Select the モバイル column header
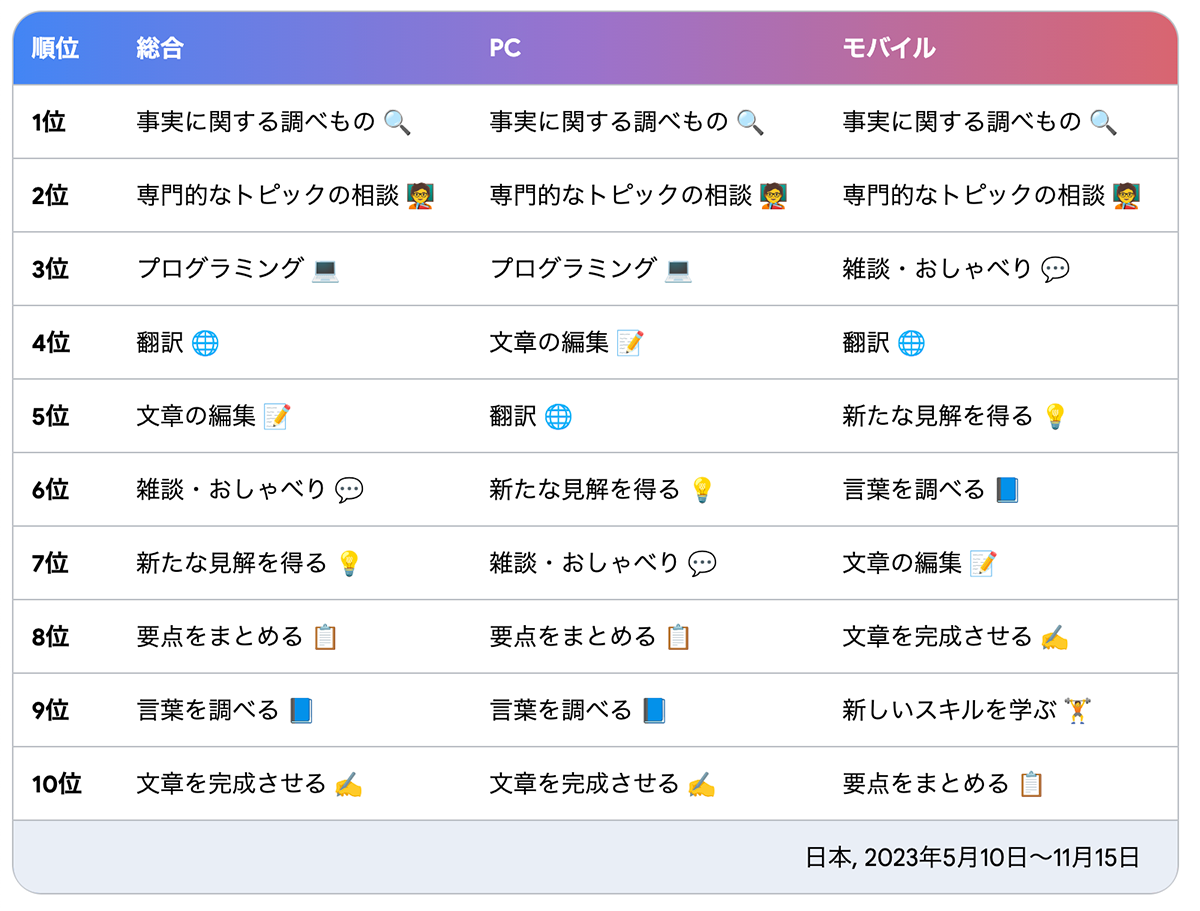1200x911 pixels. click(889, 48)
